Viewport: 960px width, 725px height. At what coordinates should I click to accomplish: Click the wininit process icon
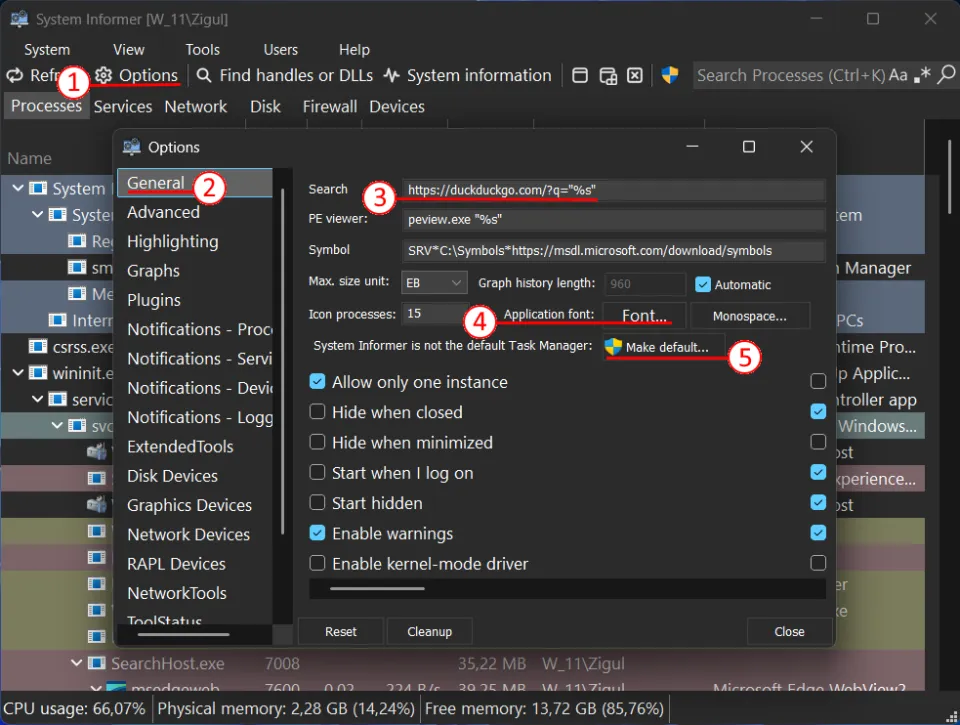coord(38,372)
